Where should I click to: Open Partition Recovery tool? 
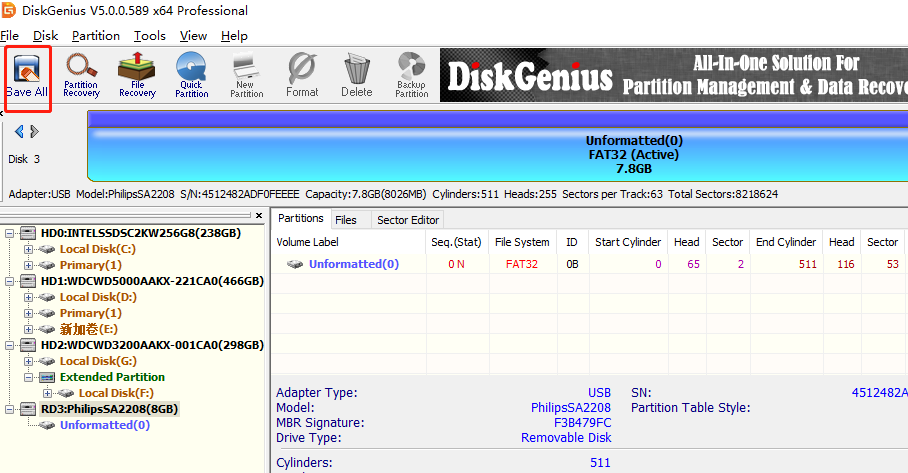coord(81,76)
